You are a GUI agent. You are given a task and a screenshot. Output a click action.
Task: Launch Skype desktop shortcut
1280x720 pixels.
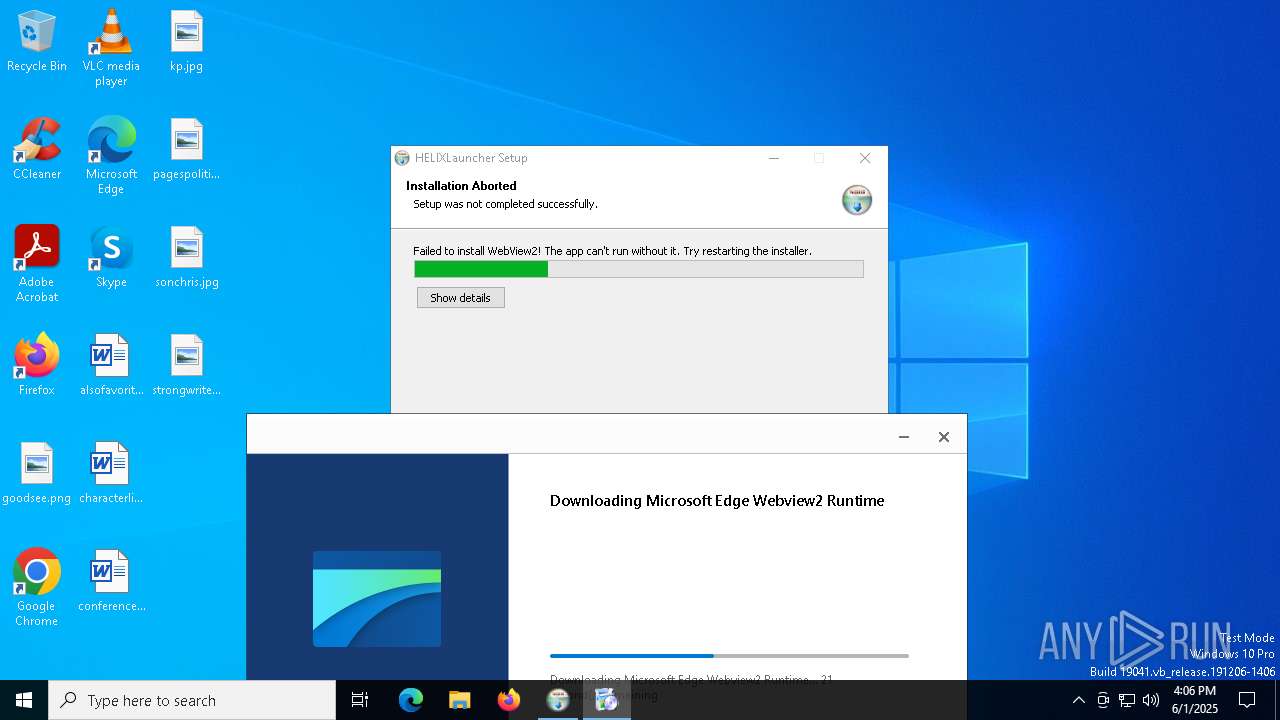[x=111, y=257]
